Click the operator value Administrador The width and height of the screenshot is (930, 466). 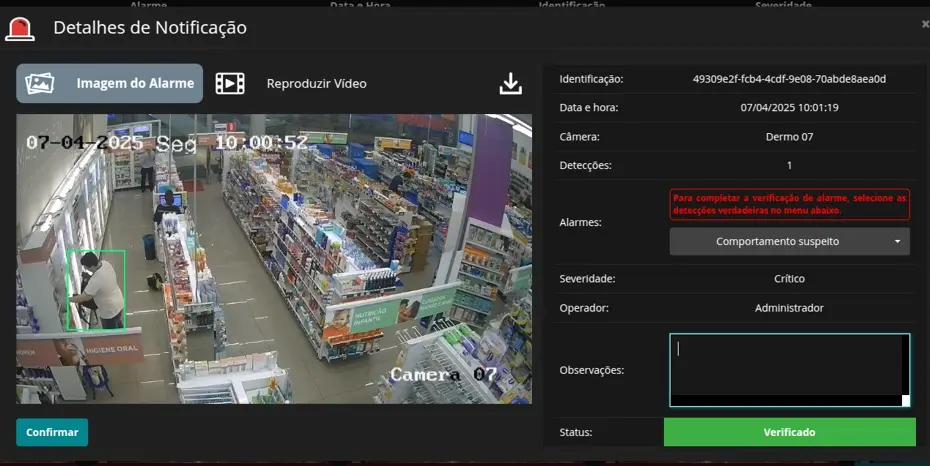789,308
